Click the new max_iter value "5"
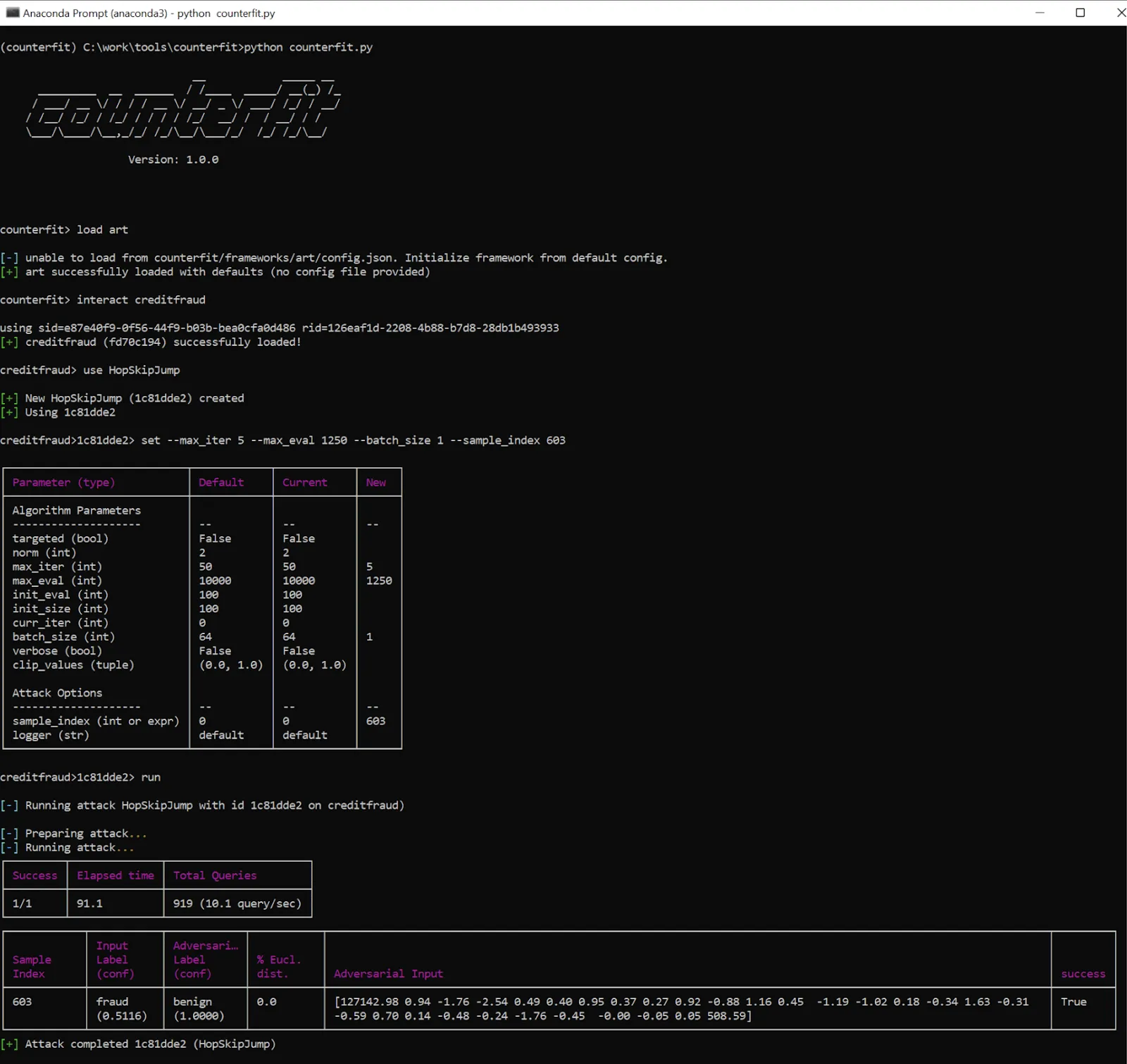Image resolution: width=1127 pixels, height=1064 pixels. click(x=369, y=567)
